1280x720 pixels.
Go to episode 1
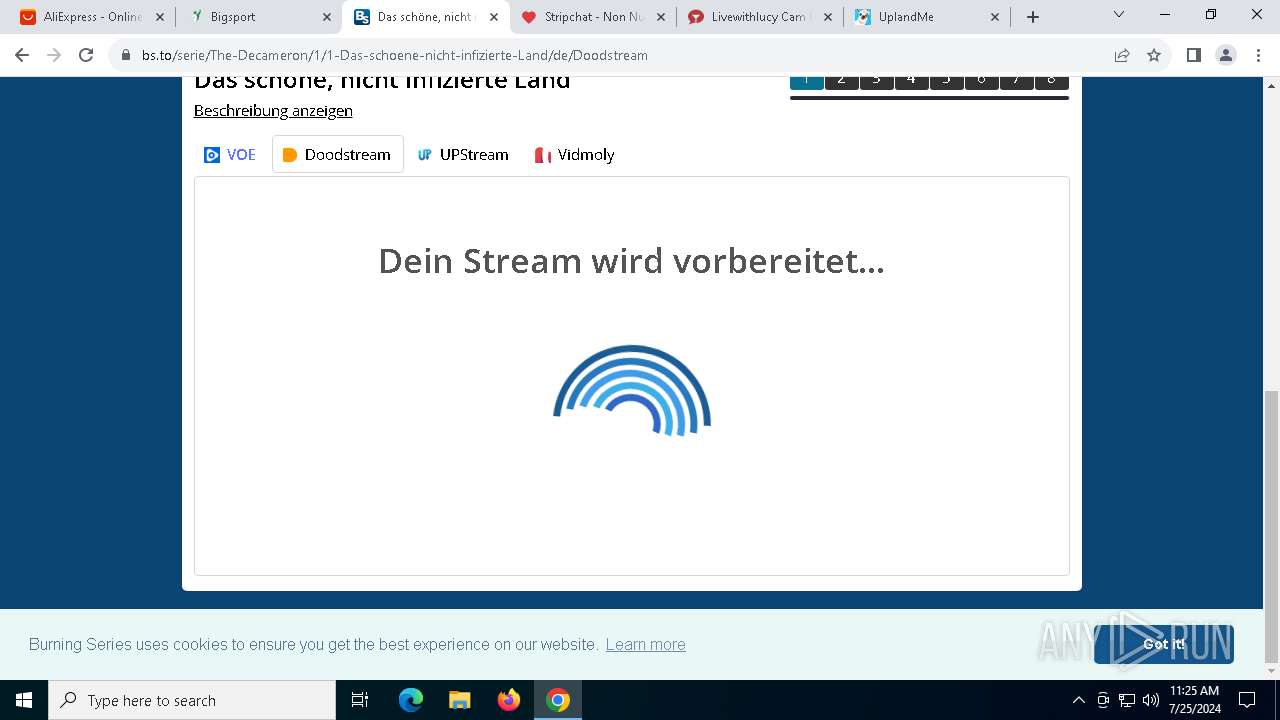coord(807,82)
